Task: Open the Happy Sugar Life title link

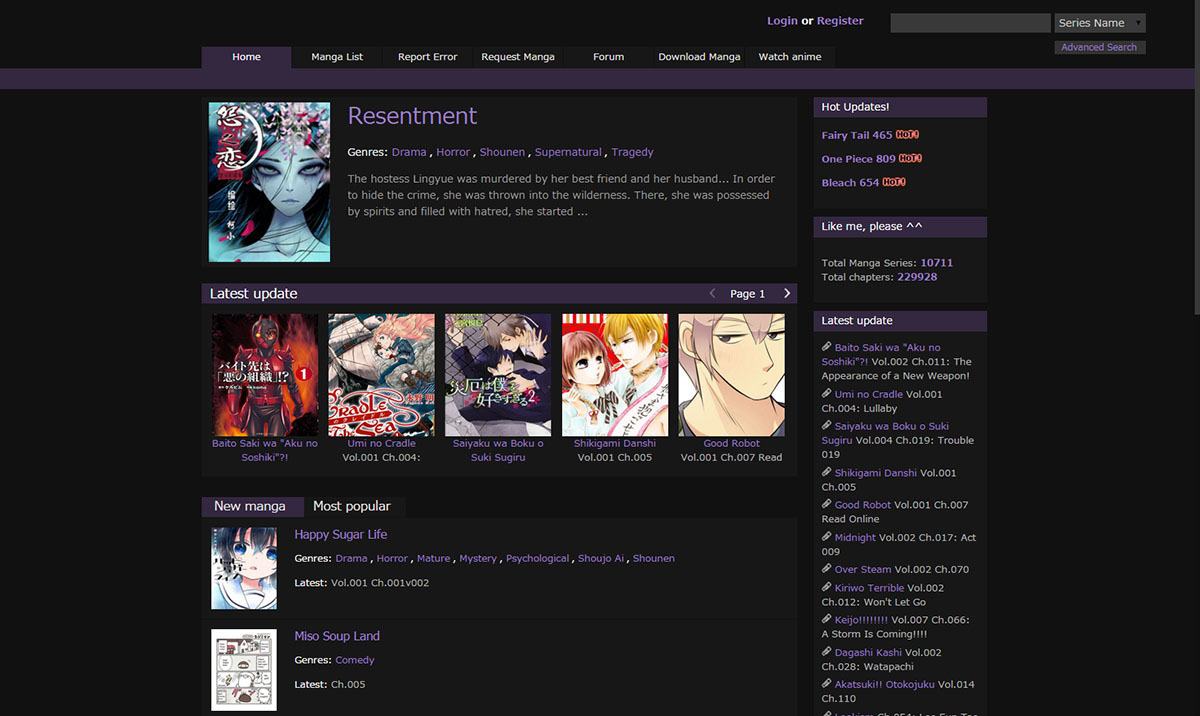Action: click(341, 535)
